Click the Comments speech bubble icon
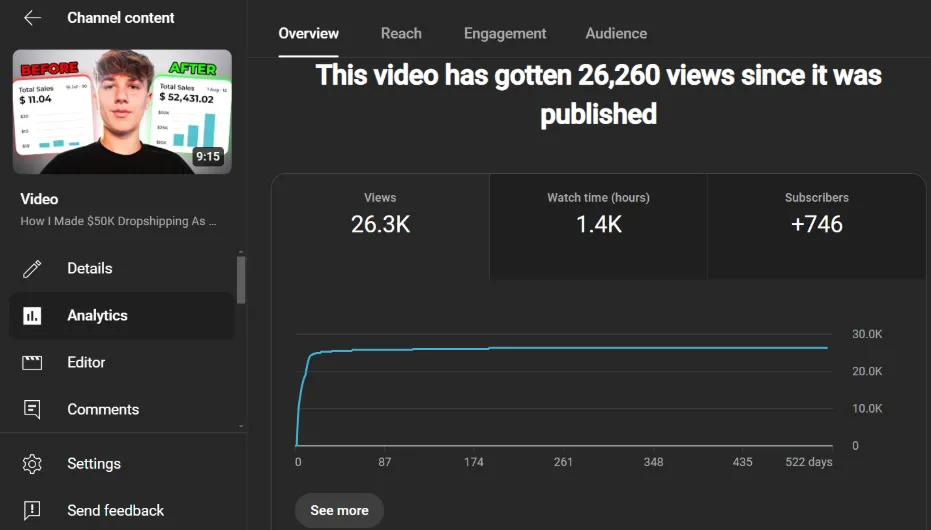This screenshot has height=530, width=931. pyautogui.click(x=32, y=410)
